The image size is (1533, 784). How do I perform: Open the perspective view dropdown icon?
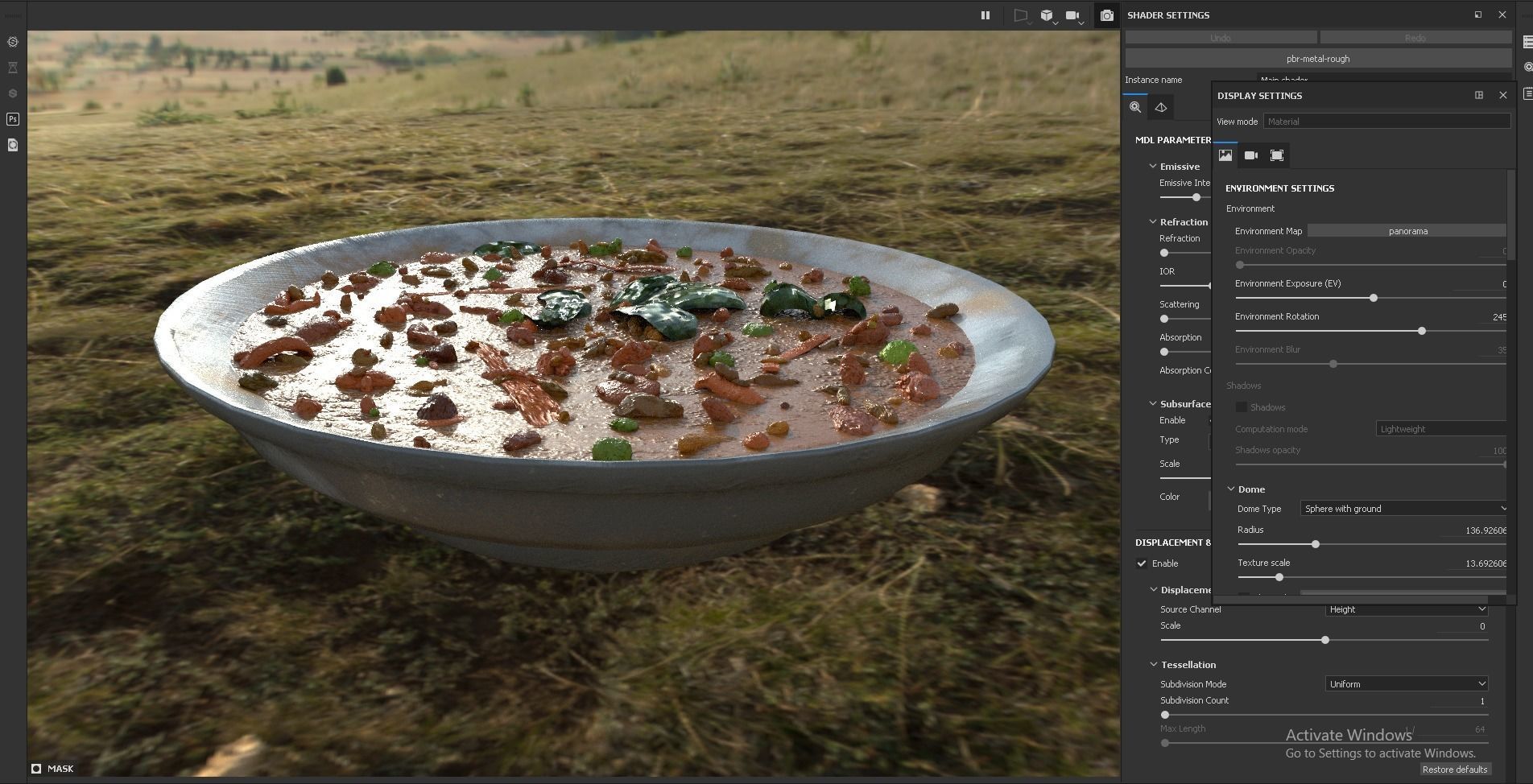(1022, 15)
